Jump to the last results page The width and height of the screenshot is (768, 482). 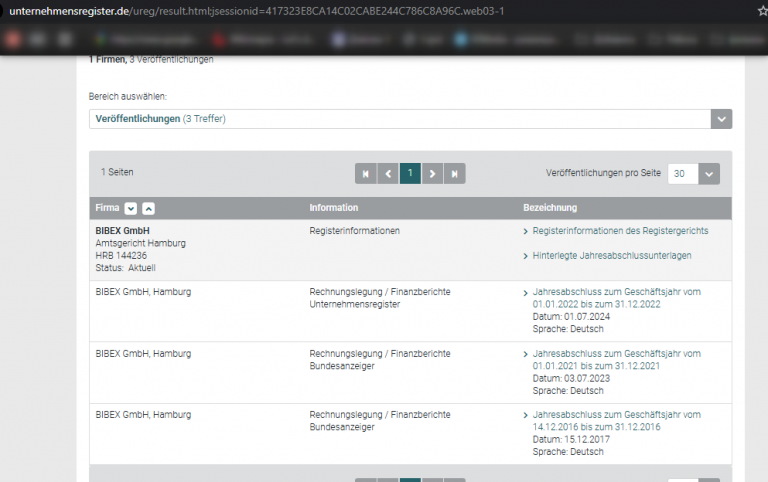[455, 173]
